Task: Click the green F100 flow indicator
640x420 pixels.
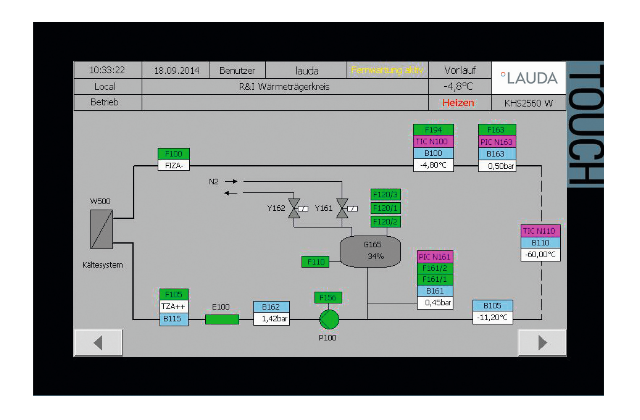Action: [172, 153]
